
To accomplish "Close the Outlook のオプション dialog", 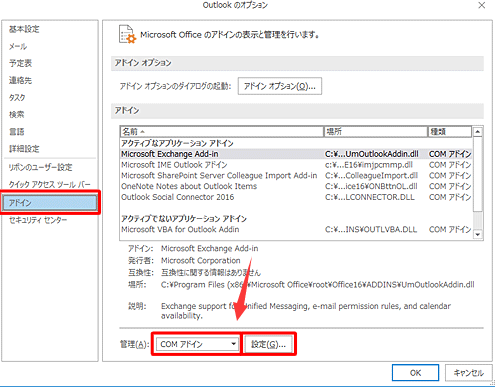I will click(482, 5).
